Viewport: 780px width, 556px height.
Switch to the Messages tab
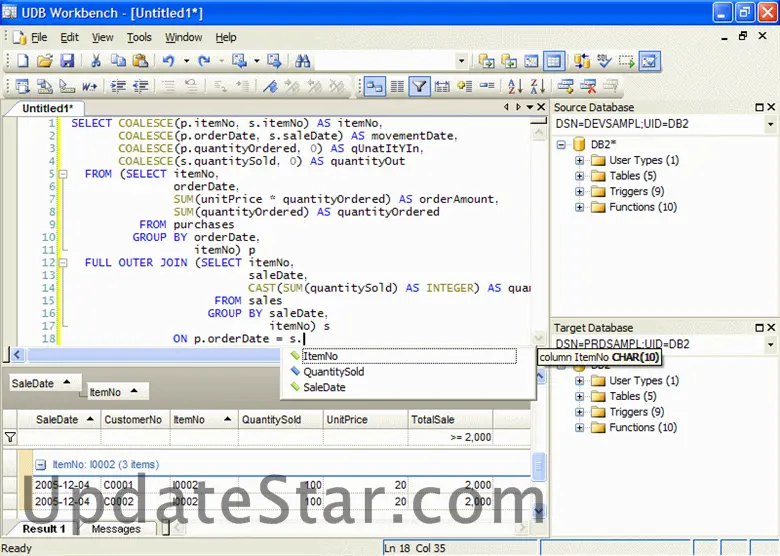click(x=116, y=529)
